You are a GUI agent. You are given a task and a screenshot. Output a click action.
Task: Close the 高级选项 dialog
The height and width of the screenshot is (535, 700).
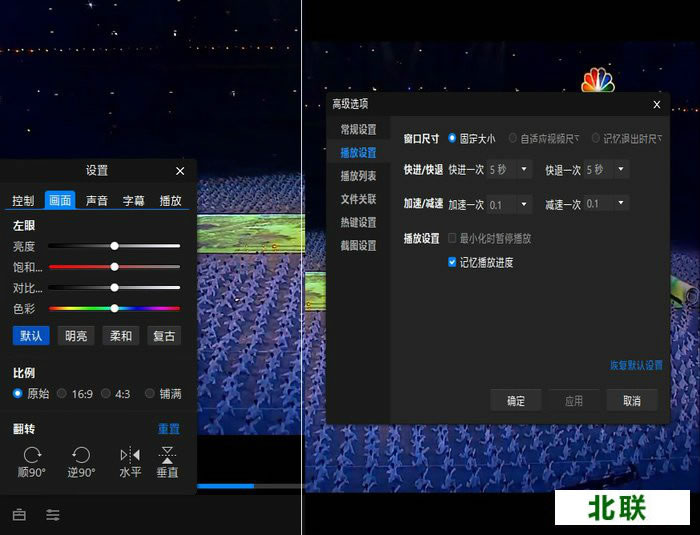coord(656,104)
